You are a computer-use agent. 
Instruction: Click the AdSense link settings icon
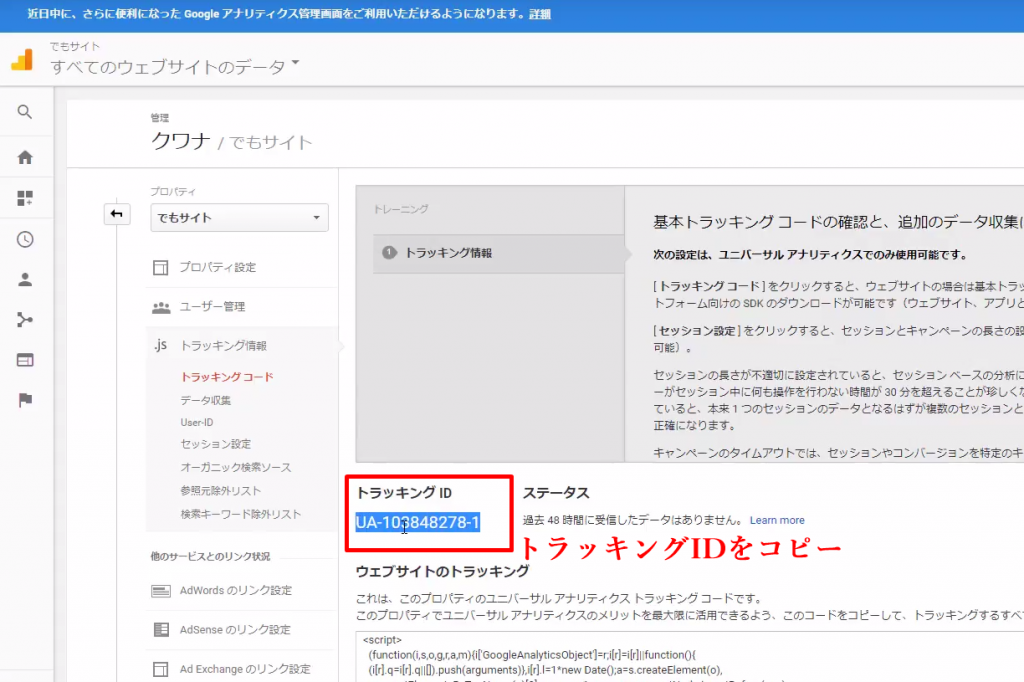[161, 630]
